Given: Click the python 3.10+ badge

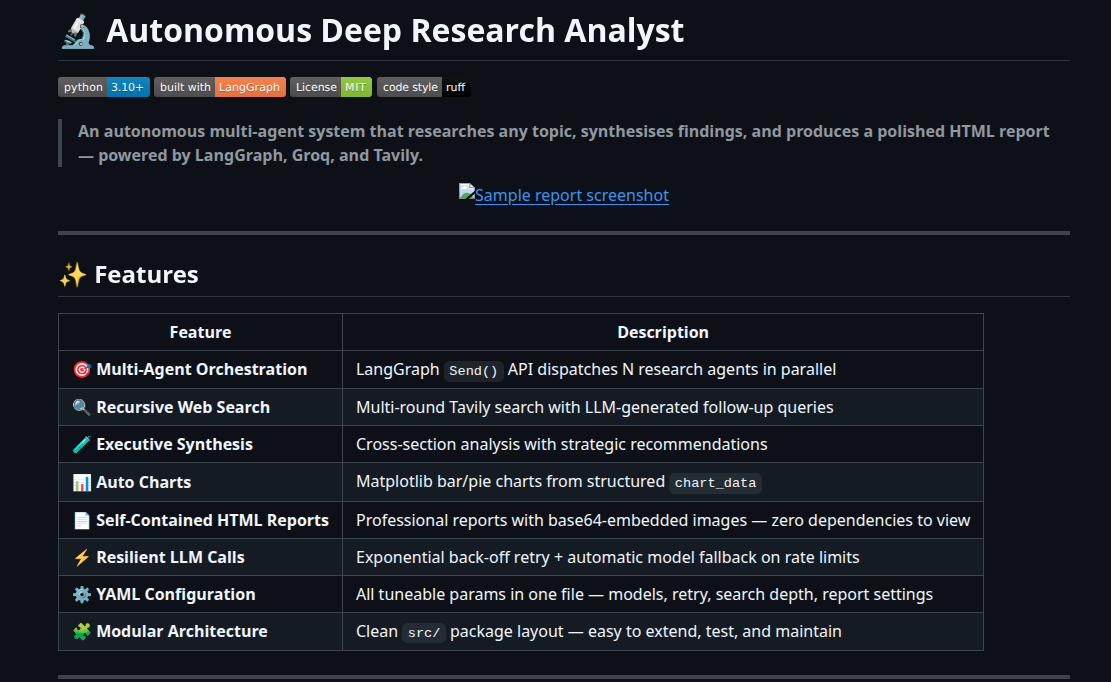Looking at the screenshot, I should (104, 87).
